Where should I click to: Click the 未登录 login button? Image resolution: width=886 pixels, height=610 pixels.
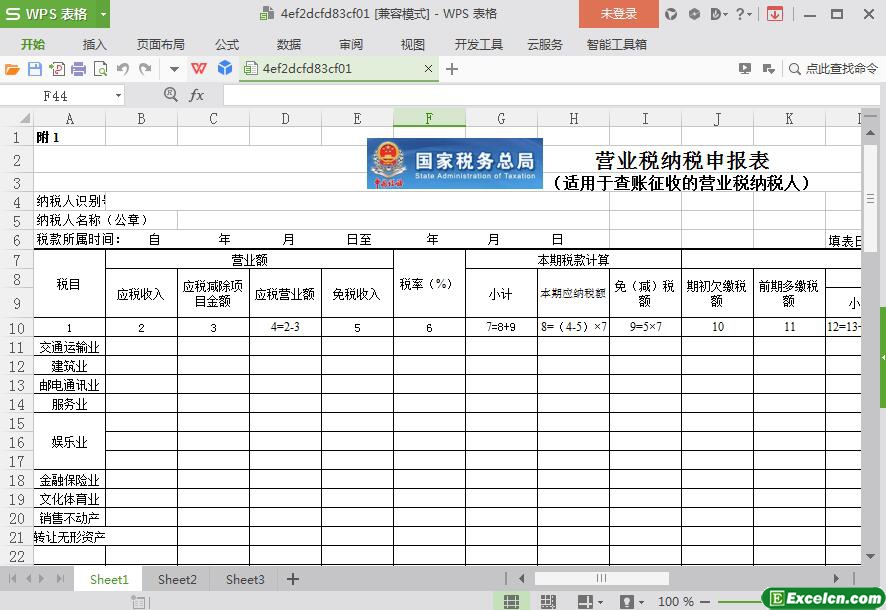[x=619, y=14]
